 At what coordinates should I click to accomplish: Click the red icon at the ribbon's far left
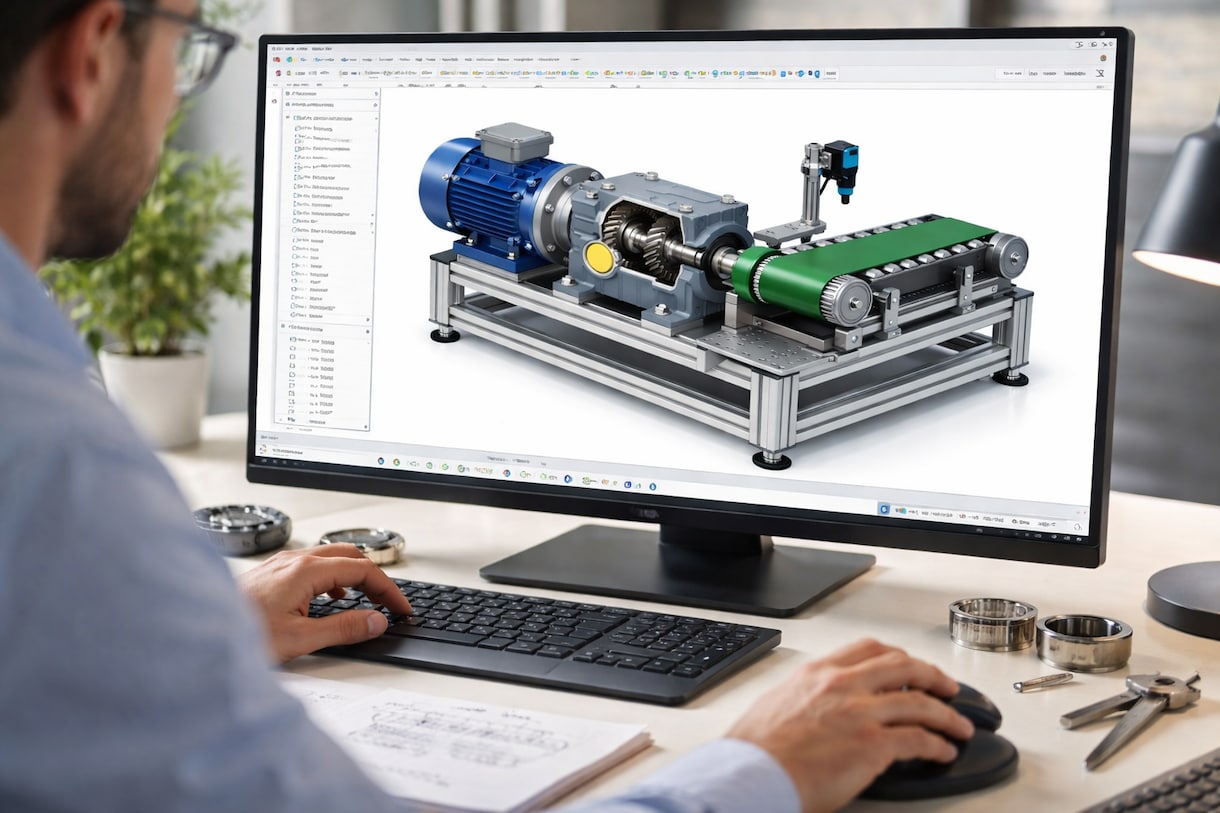pos(277,60)
